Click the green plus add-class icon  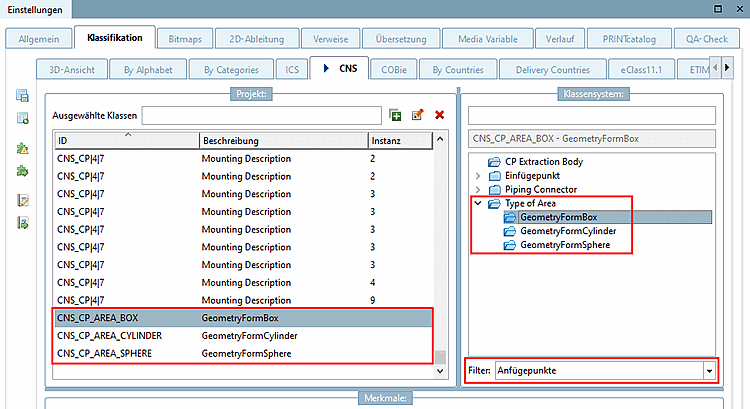[396, 115]
